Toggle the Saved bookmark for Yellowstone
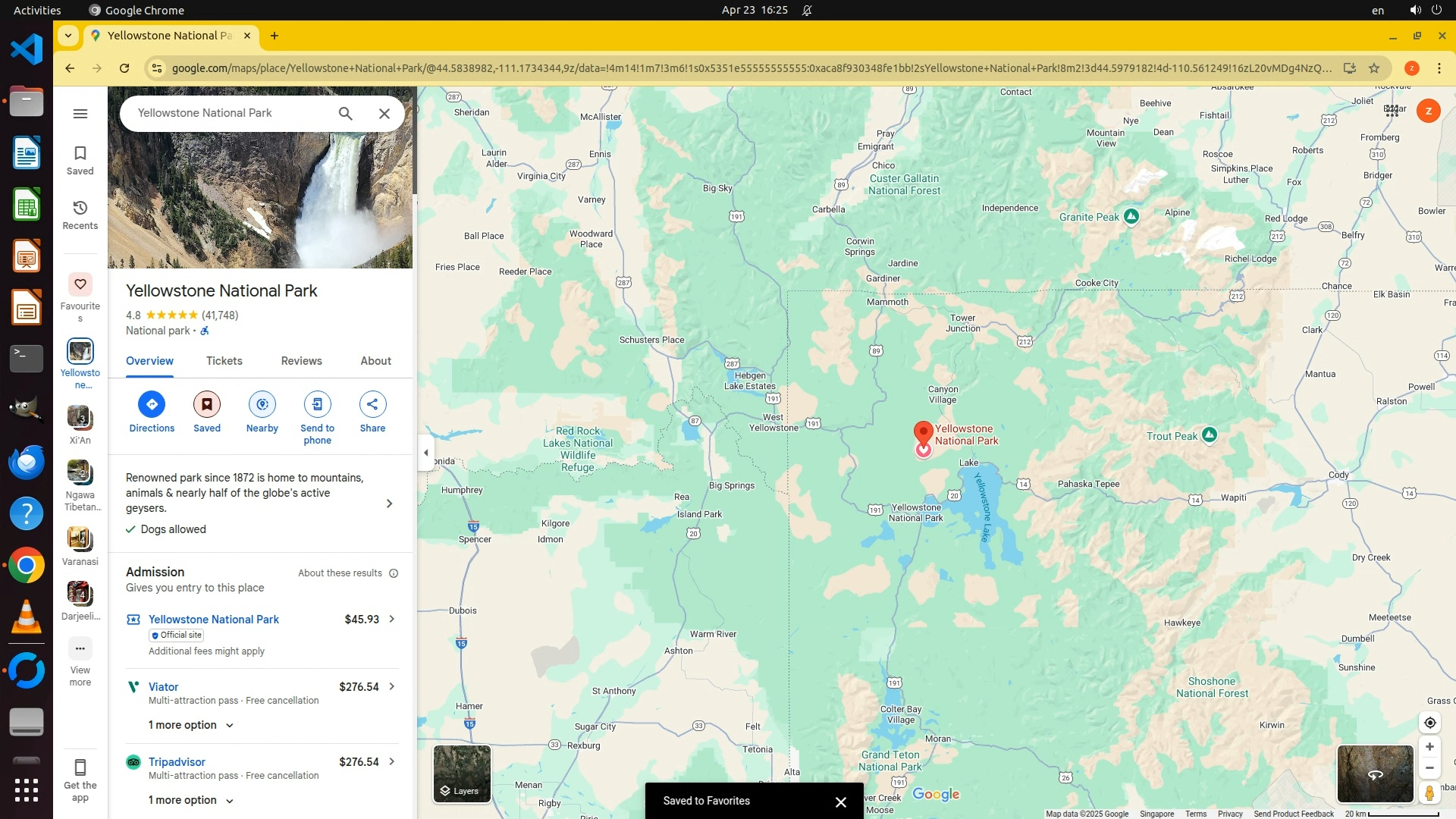This screenshot has width=1456, height=819. pyautogui.click(x=206, y=404)
